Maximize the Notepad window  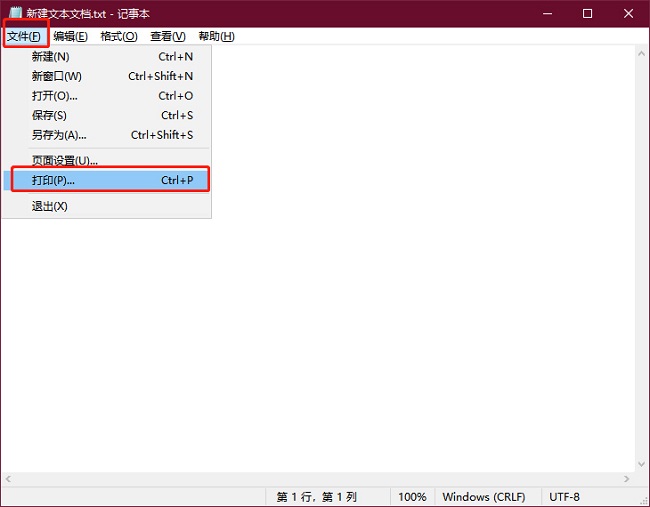click(587, 14)
